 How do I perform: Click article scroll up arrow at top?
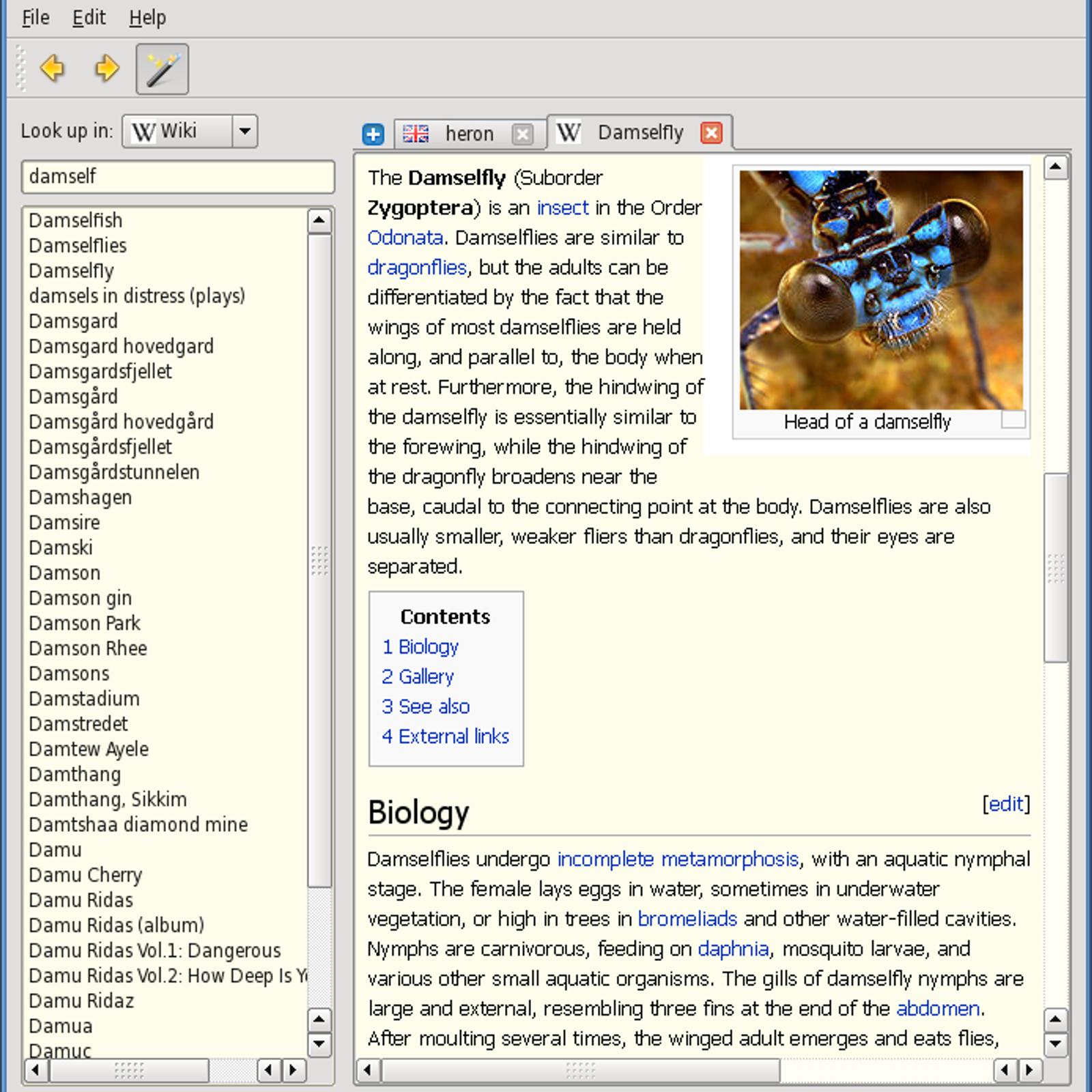1056,167
